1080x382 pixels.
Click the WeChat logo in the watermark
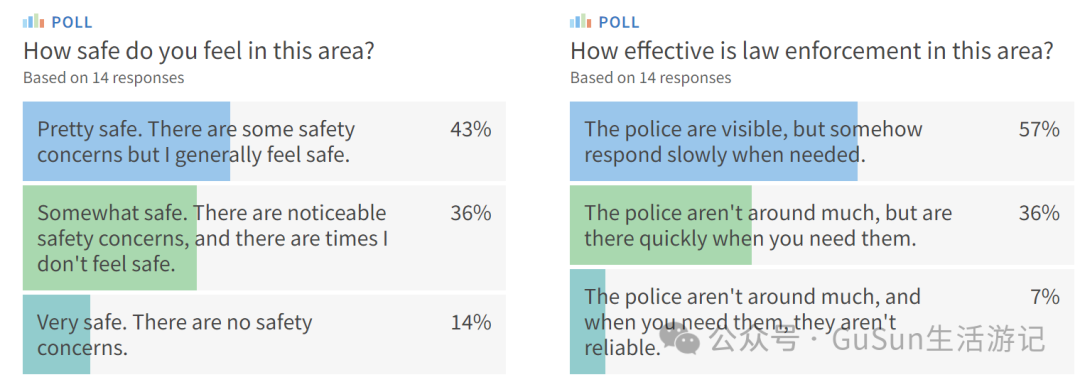pos(680,338)
